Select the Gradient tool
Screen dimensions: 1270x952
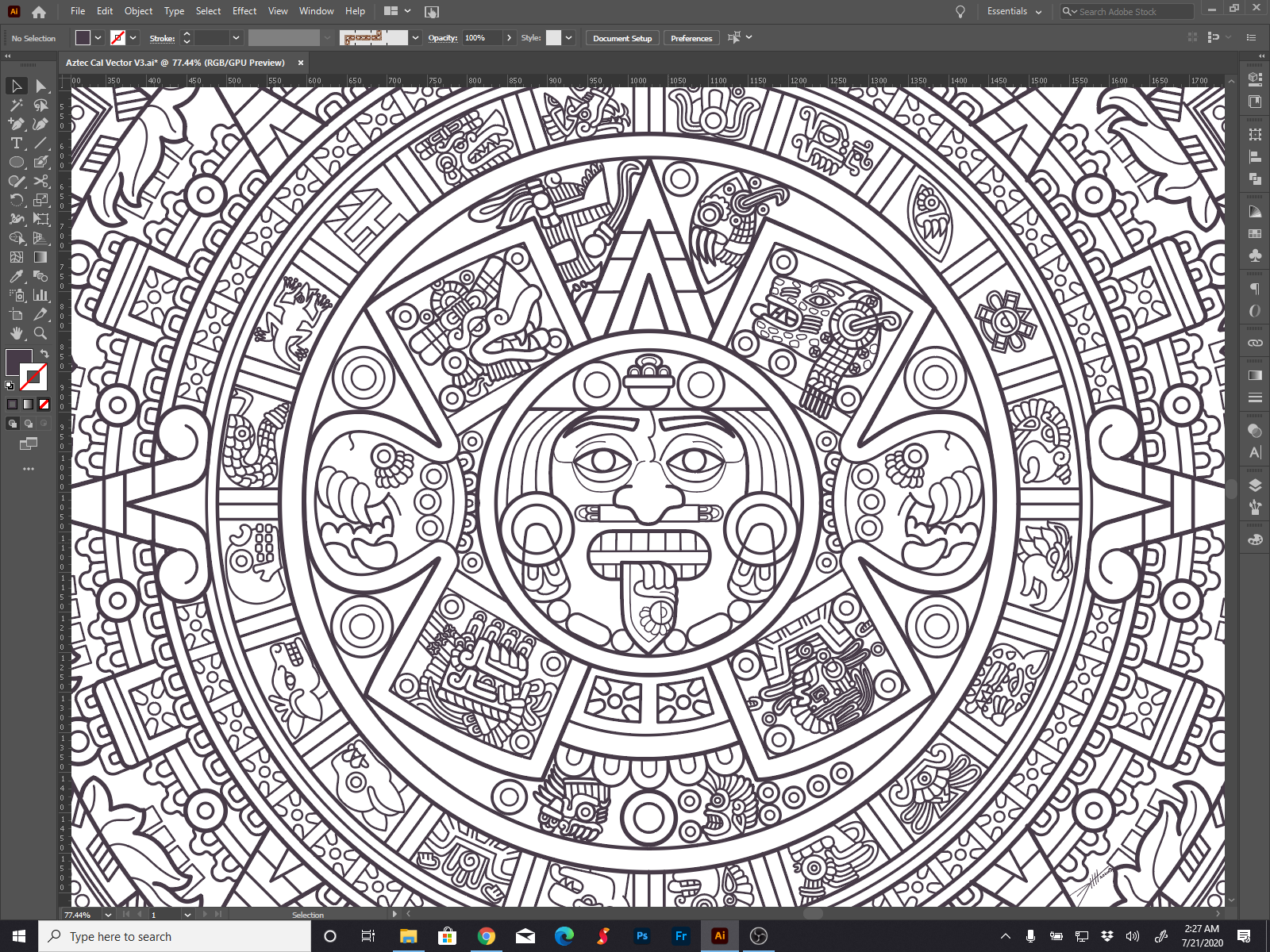(40, 257)
